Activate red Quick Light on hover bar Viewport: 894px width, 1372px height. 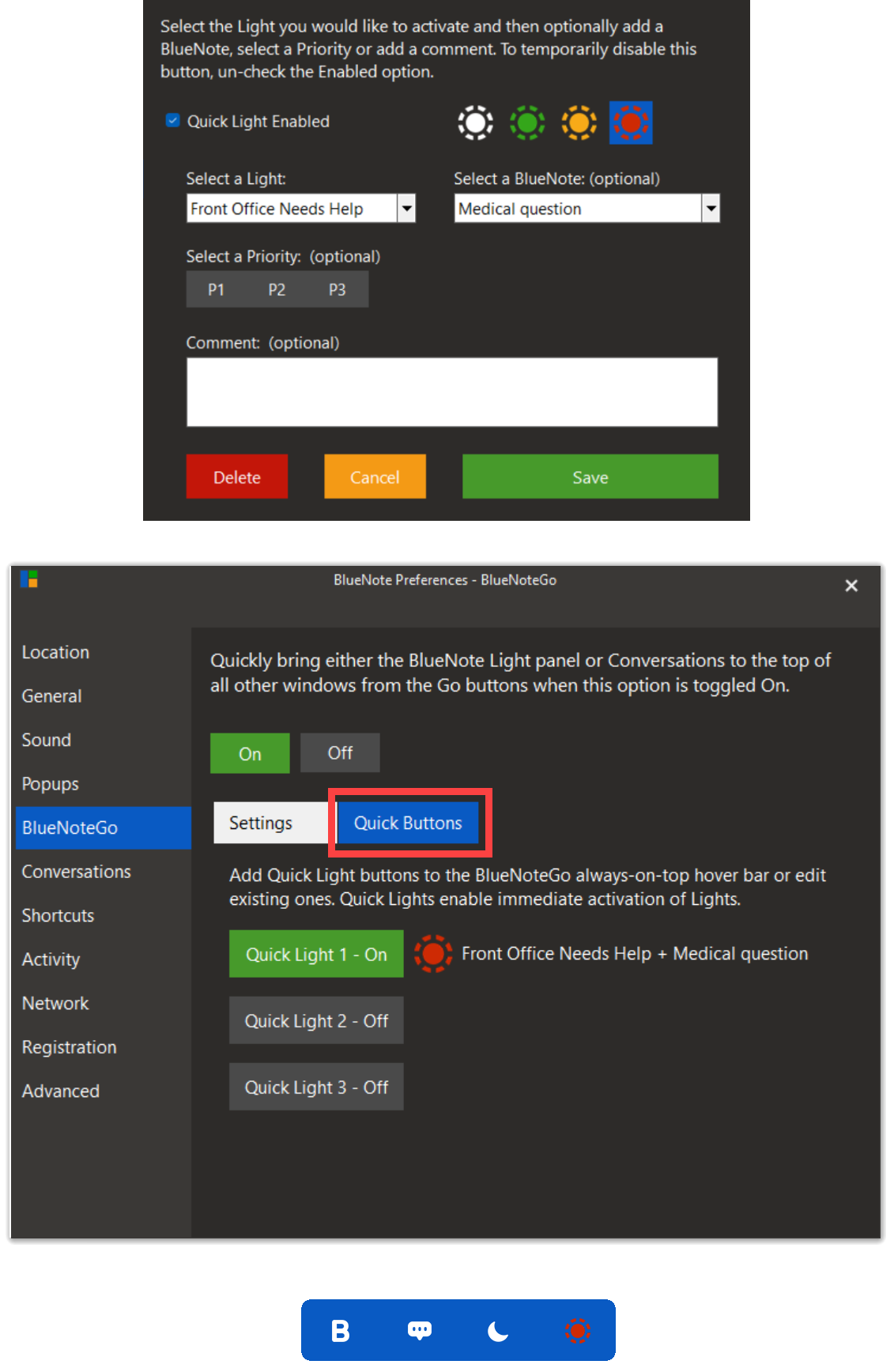tap(578, 1331)
